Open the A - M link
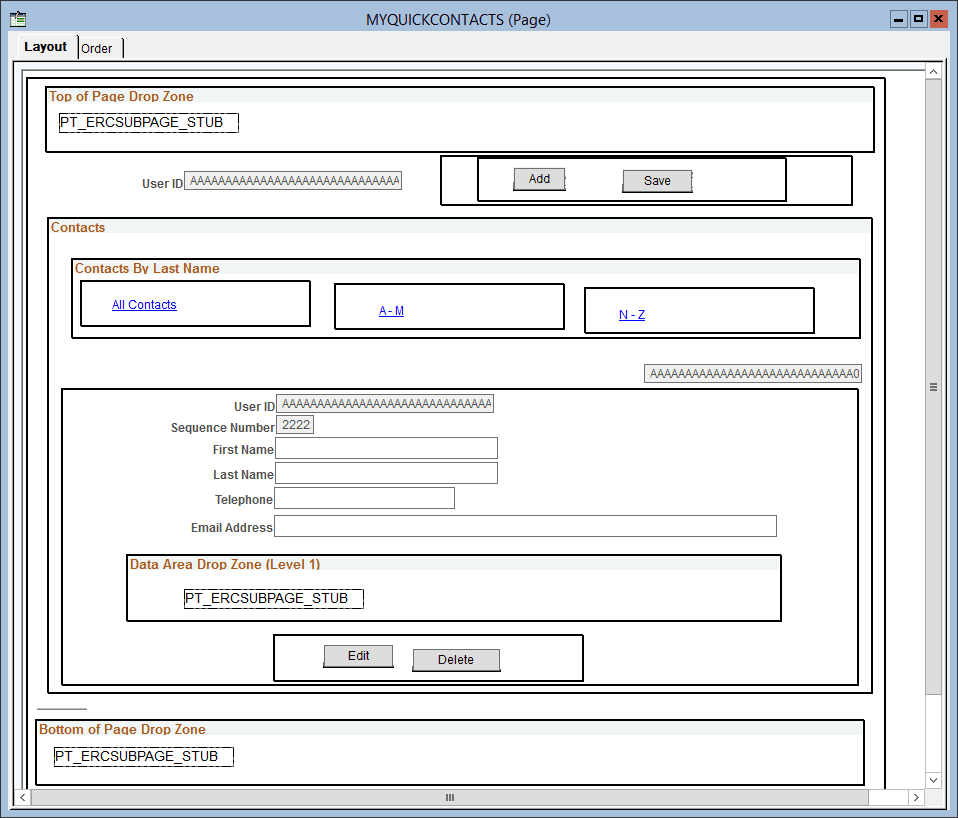 click(x=391, y=310)
